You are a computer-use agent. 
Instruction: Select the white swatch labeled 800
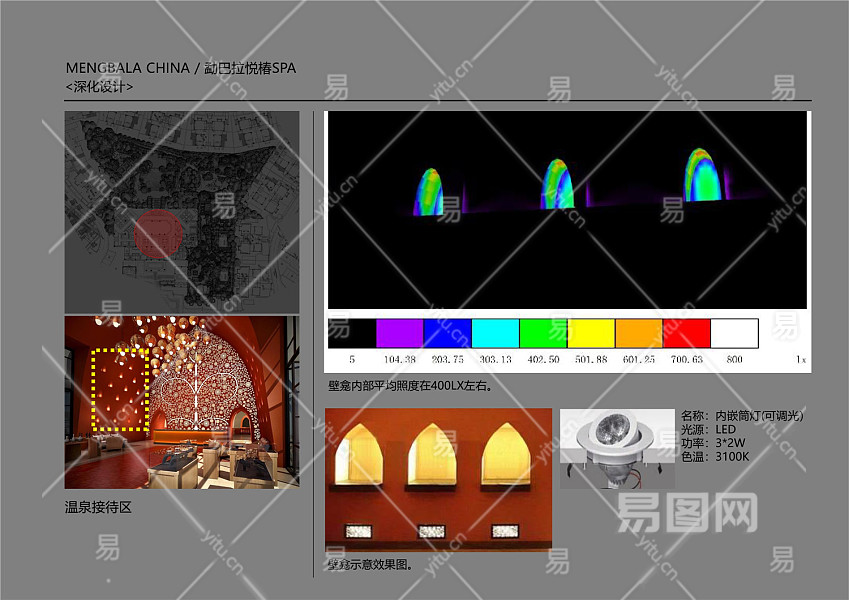coord(734,333)
